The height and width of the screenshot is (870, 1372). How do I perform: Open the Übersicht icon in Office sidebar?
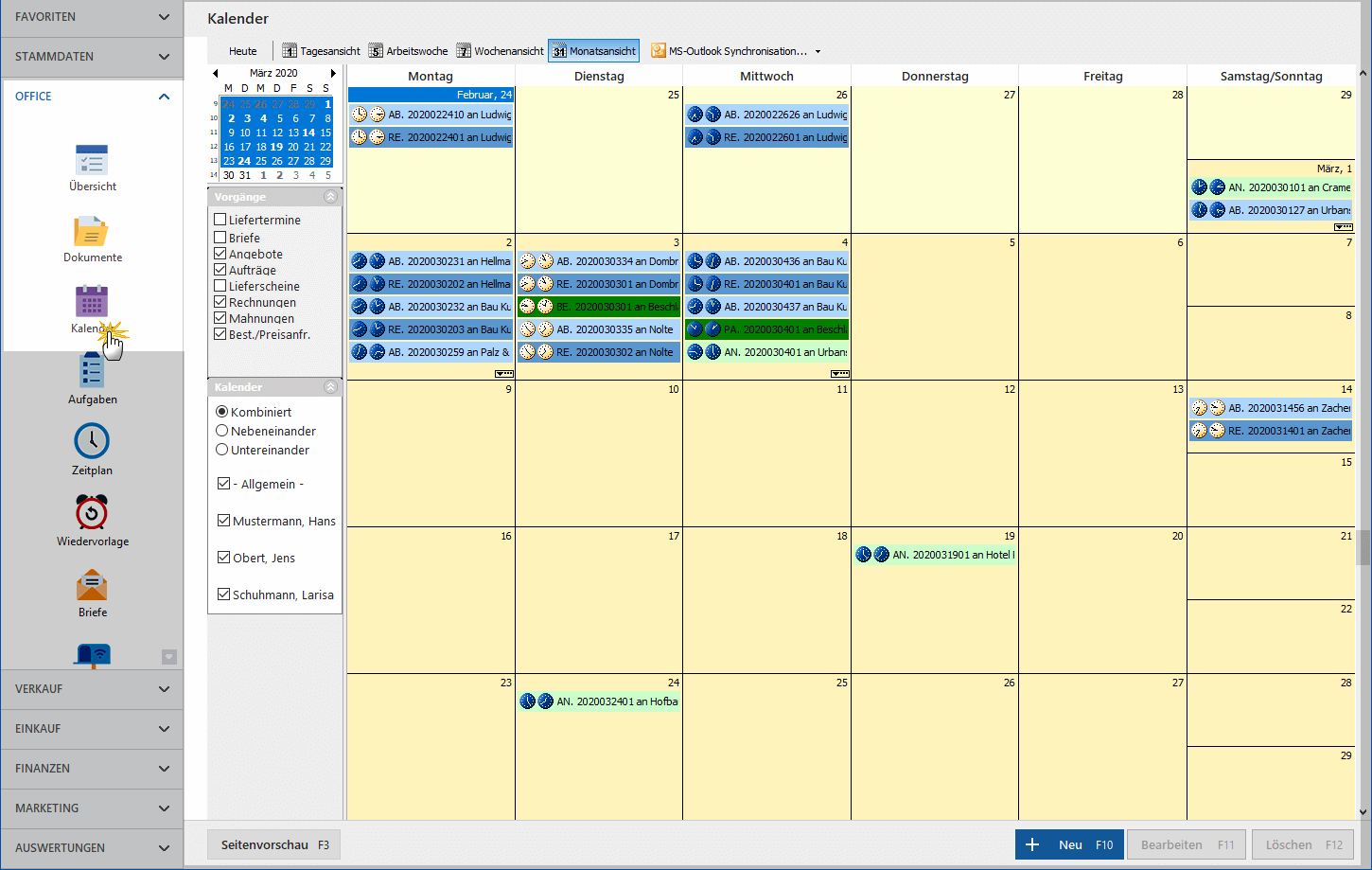pos(92,160)
